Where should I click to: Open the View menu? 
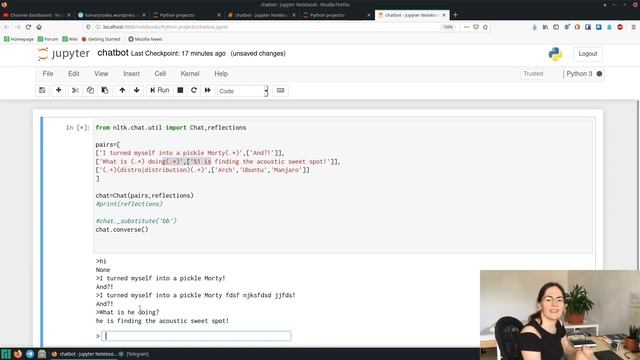[101, 74]
